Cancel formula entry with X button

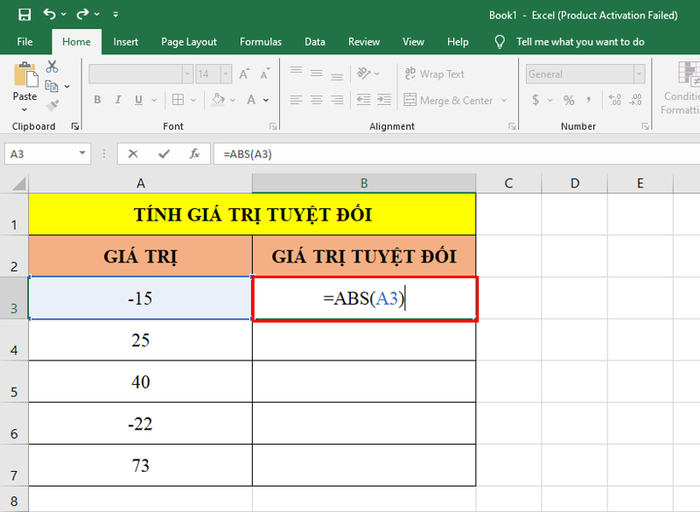pos(133,154)
